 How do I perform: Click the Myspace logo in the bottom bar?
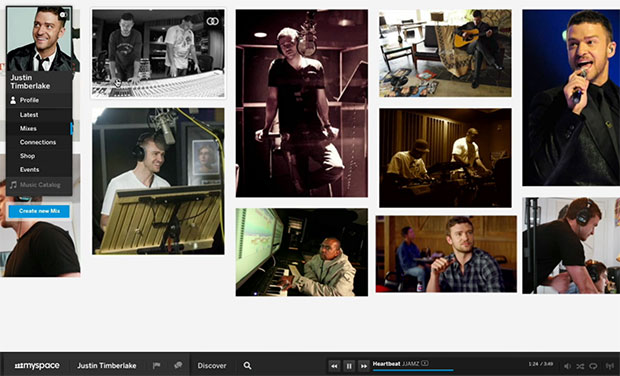point(37,366)
